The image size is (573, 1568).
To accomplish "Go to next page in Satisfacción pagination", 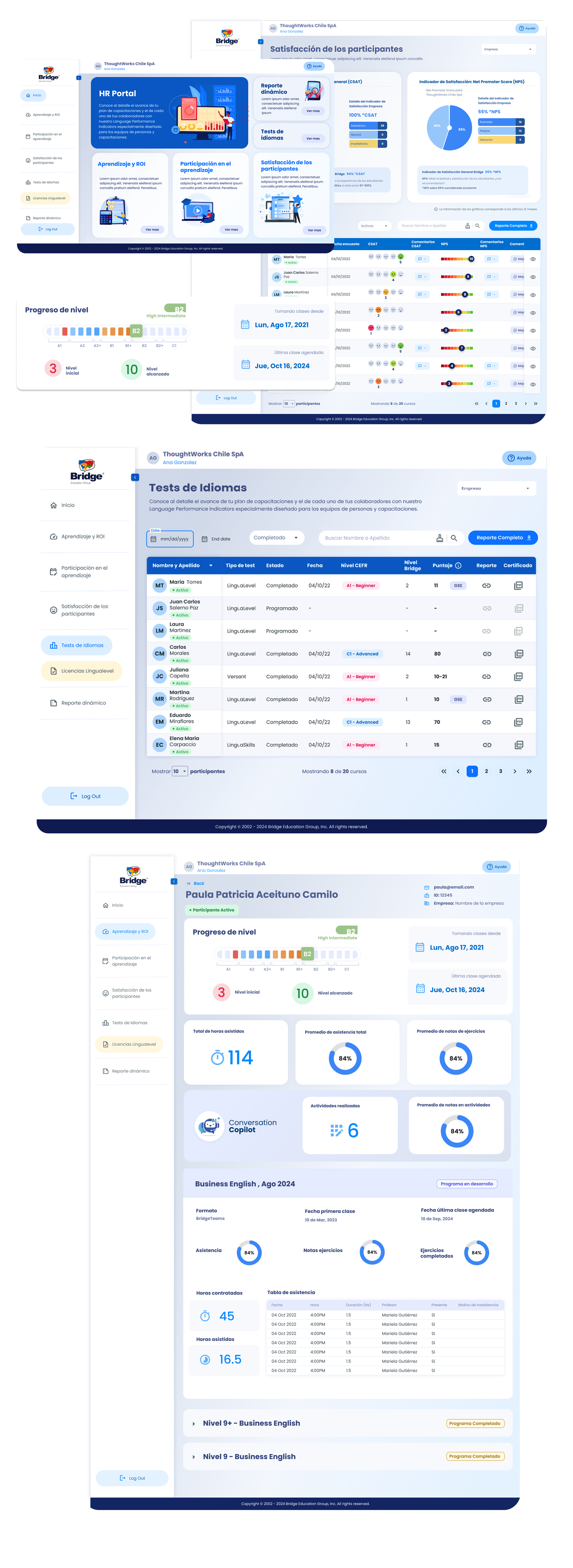I will (x=526, y=404).
